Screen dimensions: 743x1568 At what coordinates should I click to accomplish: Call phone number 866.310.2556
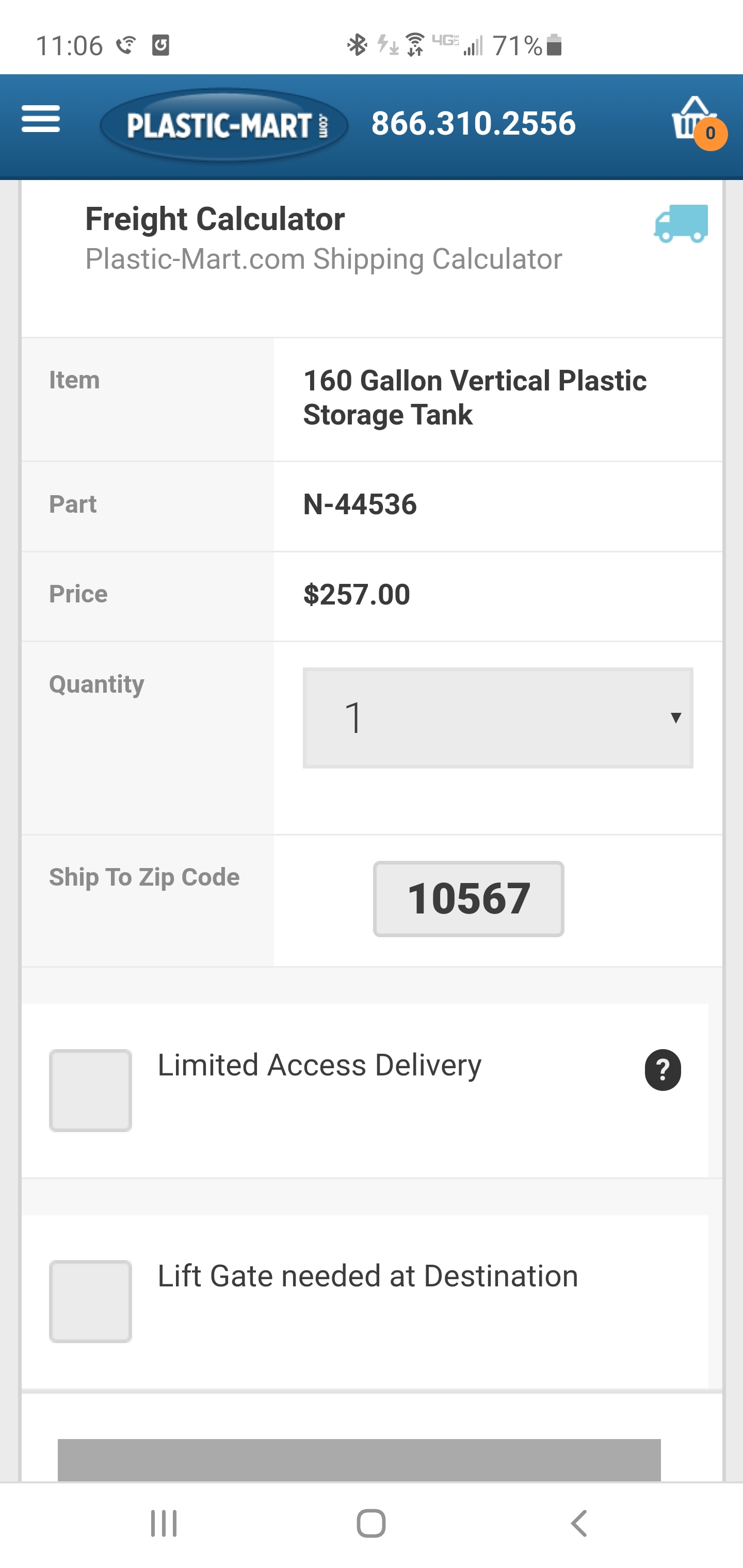(x=473, y=124)
